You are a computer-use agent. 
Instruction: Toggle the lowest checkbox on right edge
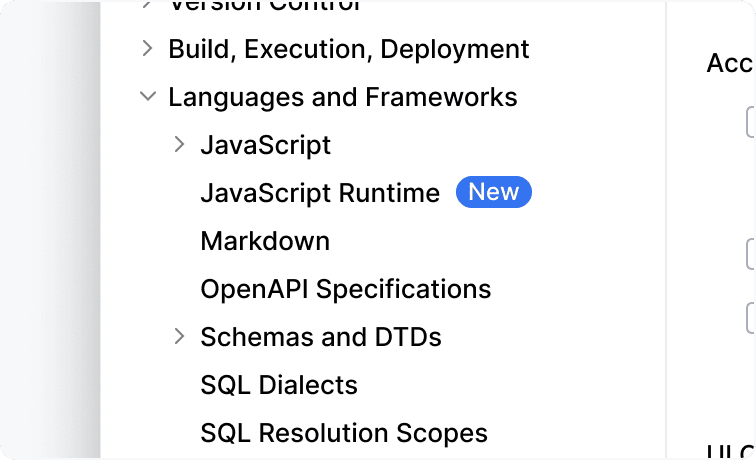tap(751, 317)
